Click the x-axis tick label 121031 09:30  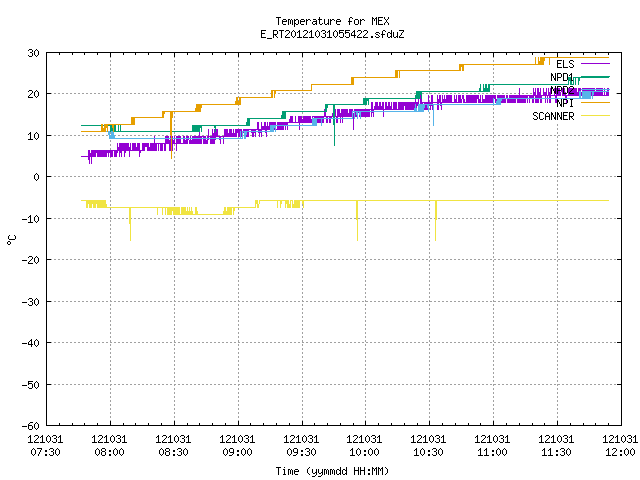coord(301,446)
